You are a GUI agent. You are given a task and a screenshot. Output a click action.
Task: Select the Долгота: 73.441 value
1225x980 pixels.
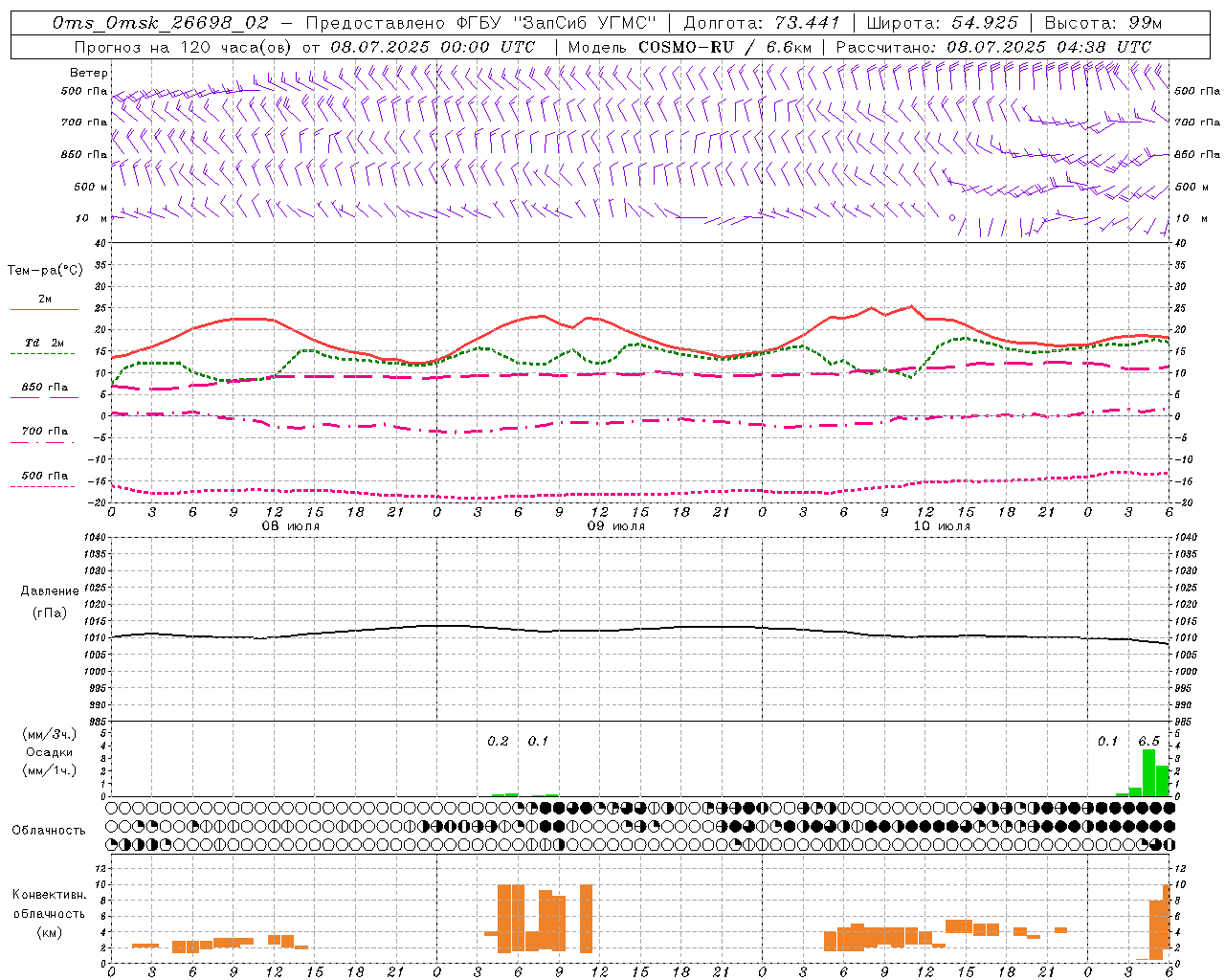(x=762, y=22)
